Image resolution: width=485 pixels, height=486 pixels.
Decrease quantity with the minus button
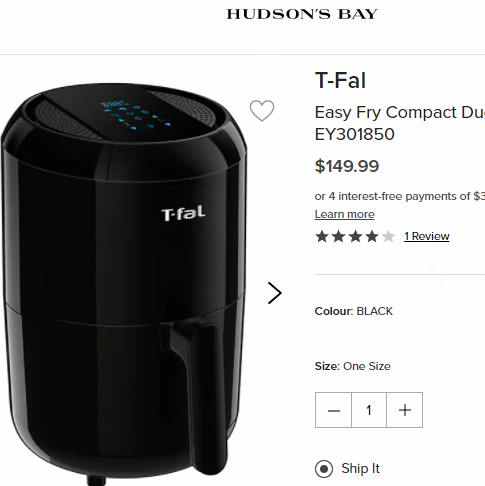tap(333, 410)
